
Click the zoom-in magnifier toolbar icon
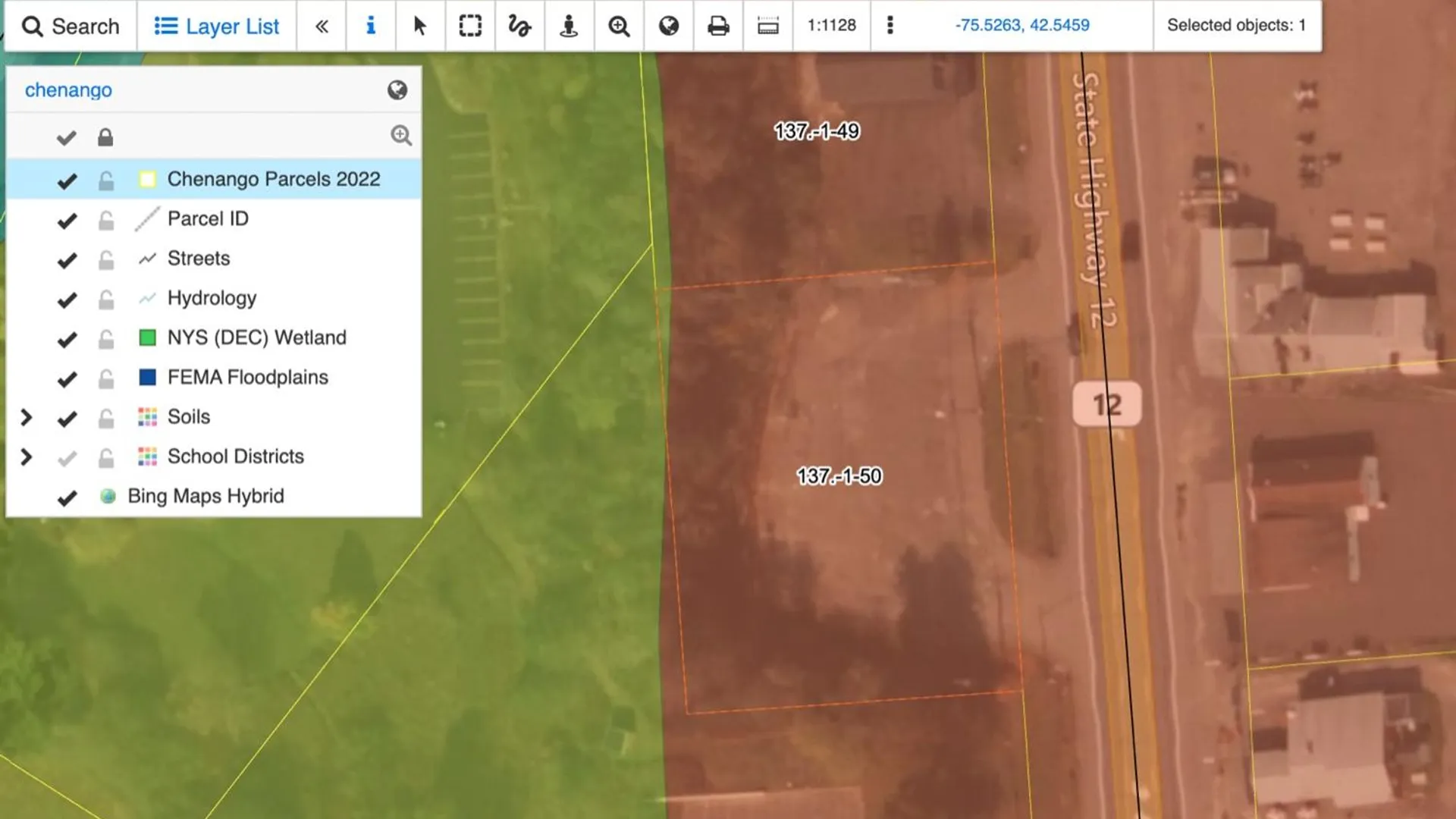pyautogui.click(x=619, y=26)
